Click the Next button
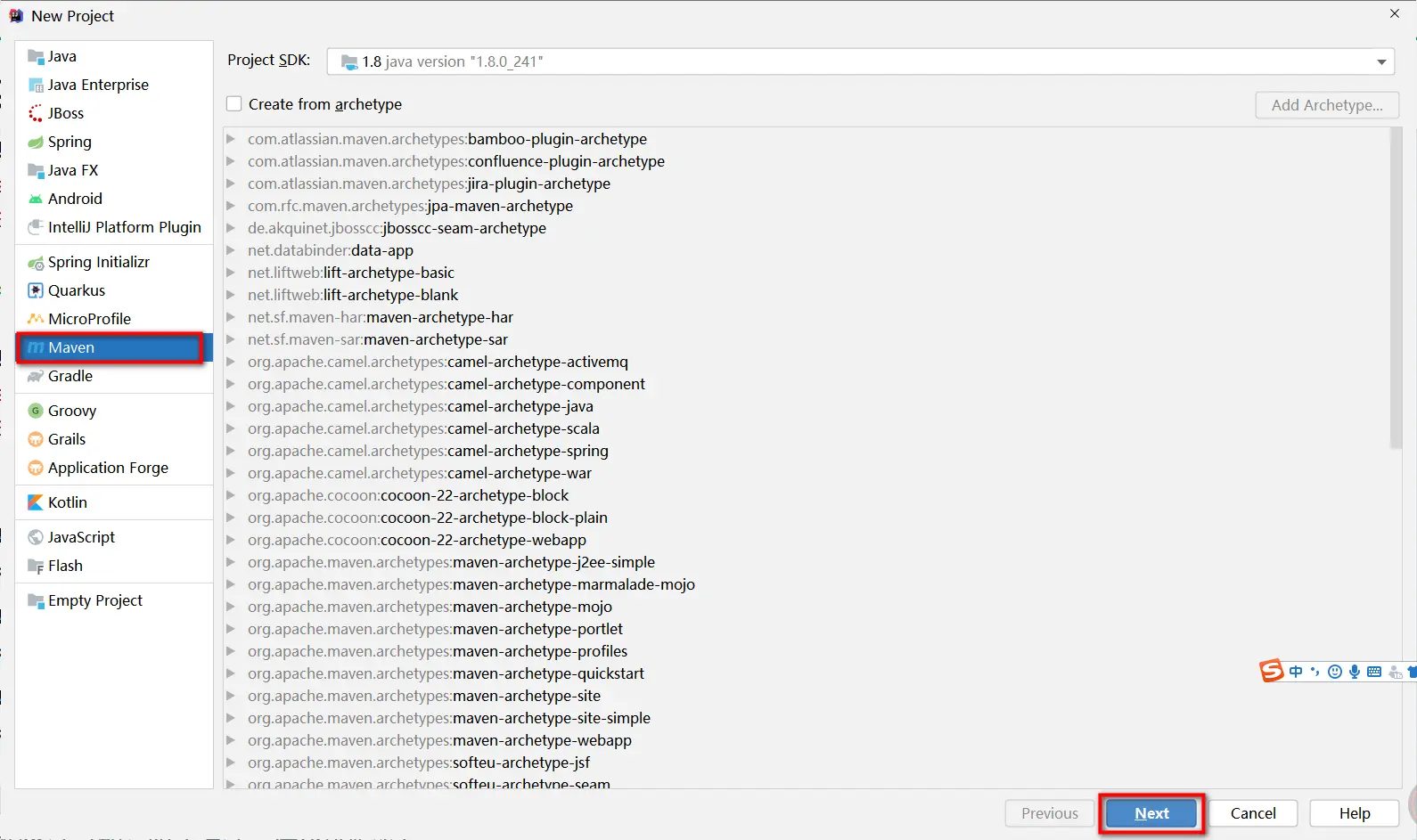Viewport: 1417px width, 840px height. [1151, 813]
